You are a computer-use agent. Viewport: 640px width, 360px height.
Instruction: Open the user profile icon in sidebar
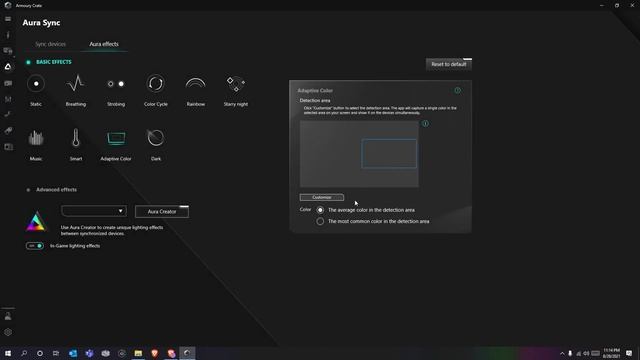[8, 316]
